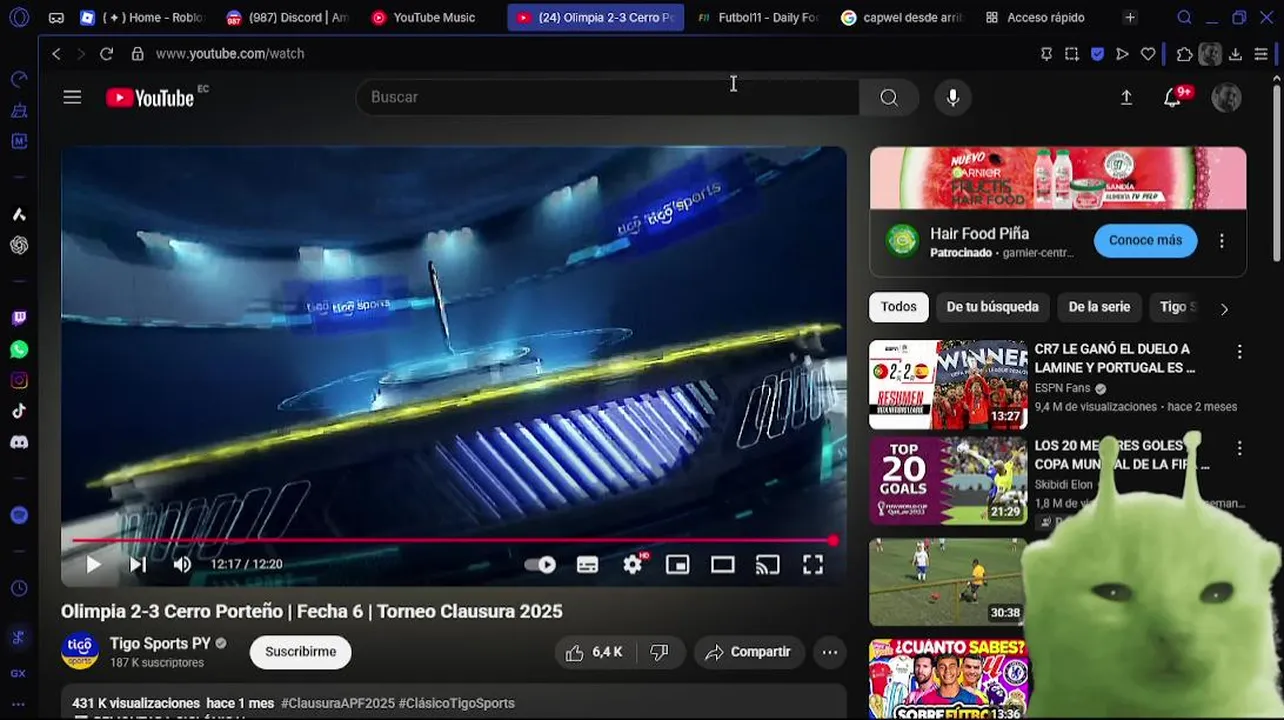The height and width of the screenshot is (720, 1284).
Task: Open the heart bookmarks icon in toolbar
Action: (1148, 54)
